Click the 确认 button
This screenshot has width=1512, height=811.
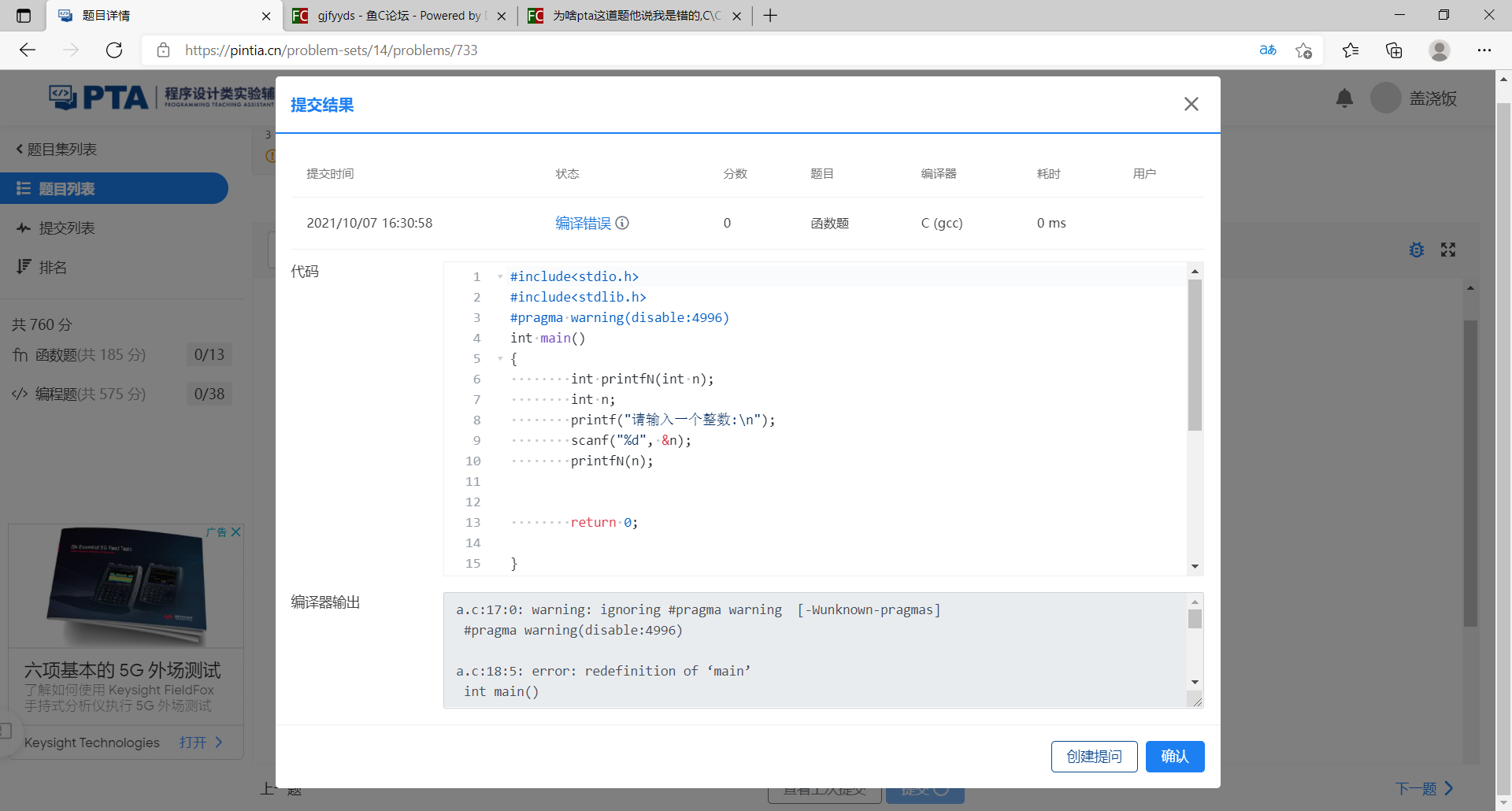tap(1174, 757)
